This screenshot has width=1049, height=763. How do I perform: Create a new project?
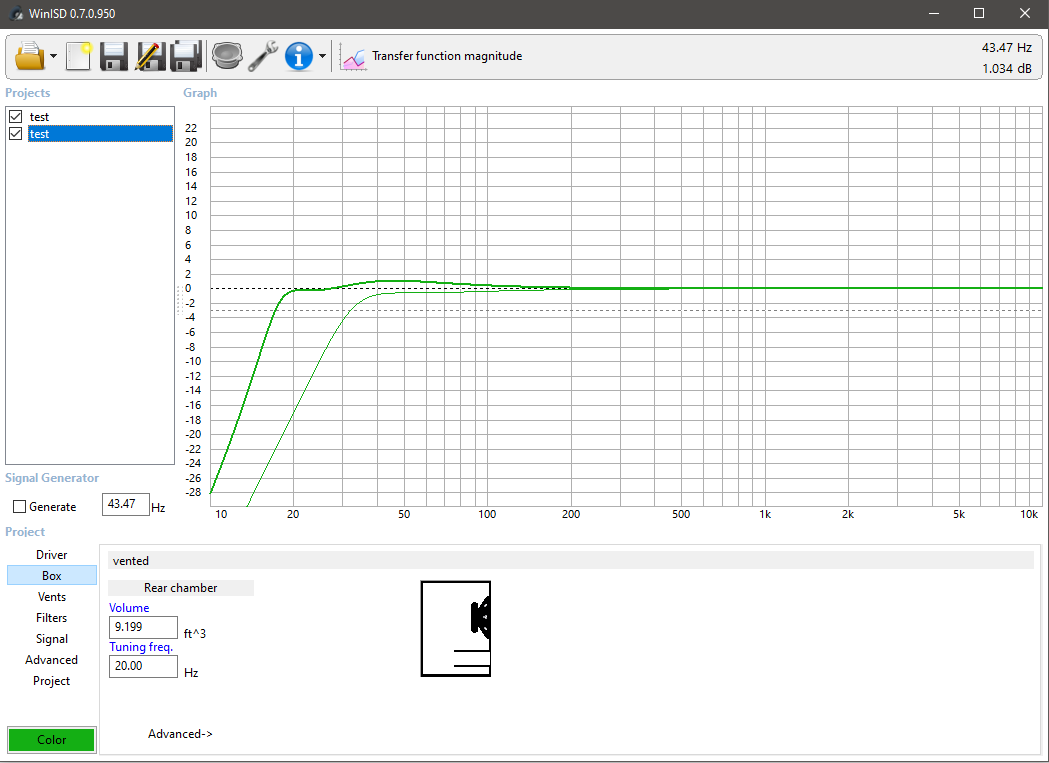78,56
